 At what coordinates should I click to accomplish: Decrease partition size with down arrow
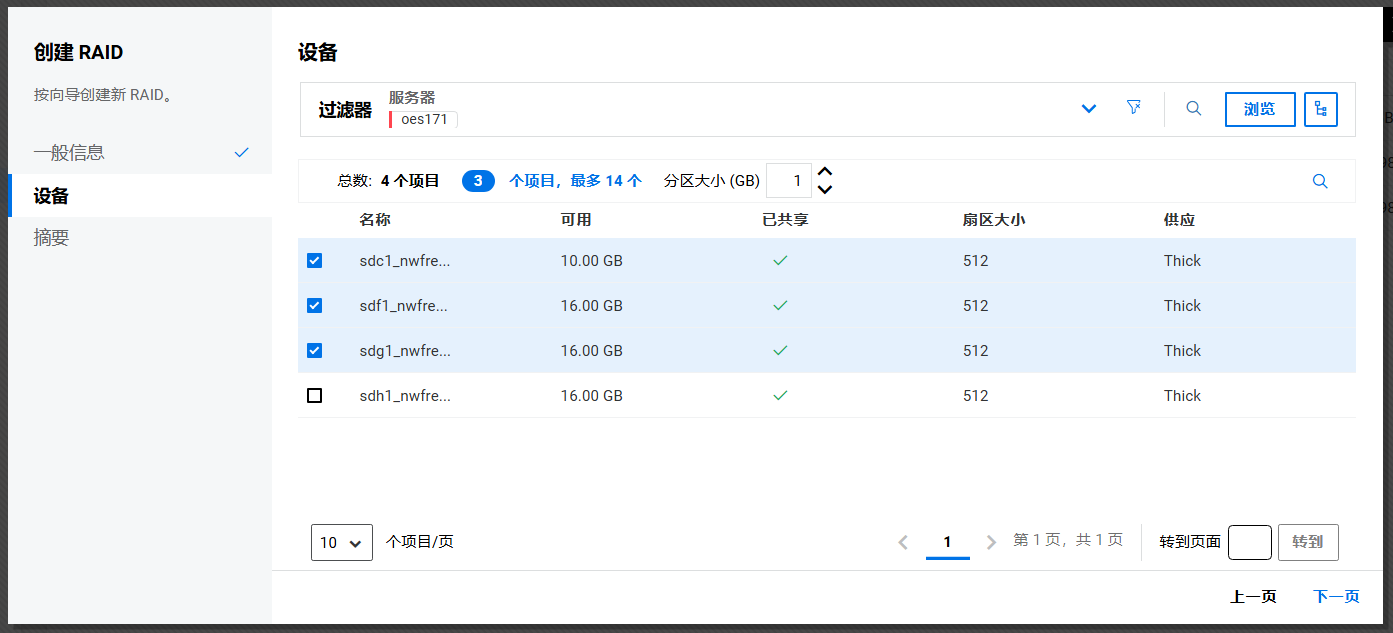825,189
